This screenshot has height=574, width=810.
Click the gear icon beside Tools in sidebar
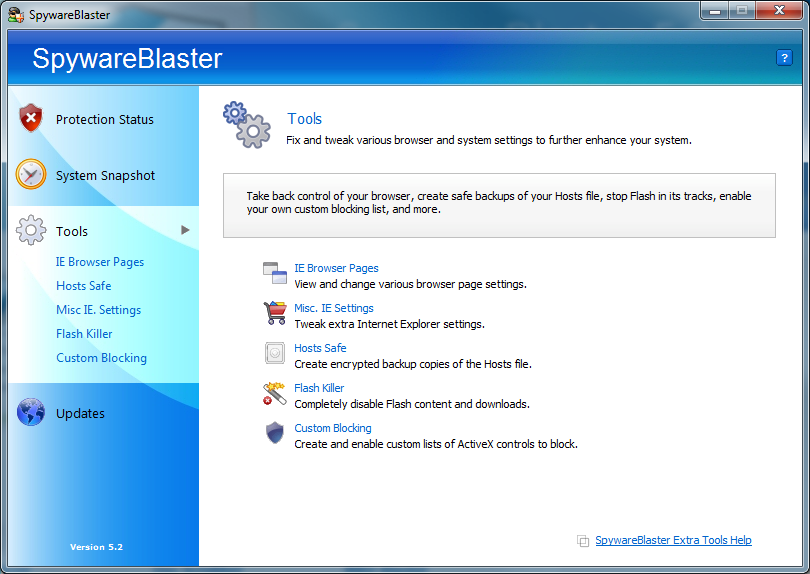(30, 230)
